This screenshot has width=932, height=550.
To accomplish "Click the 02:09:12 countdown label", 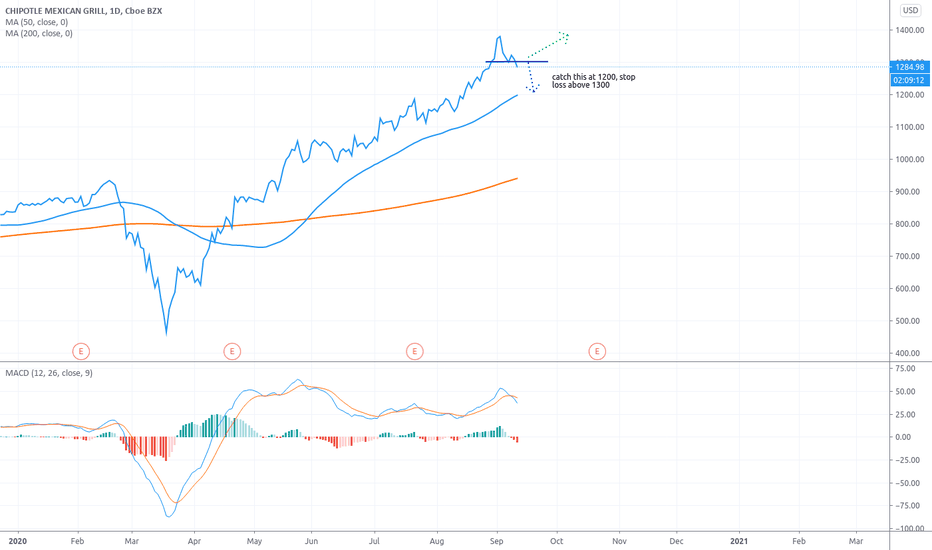I will (x=909, y=80).
